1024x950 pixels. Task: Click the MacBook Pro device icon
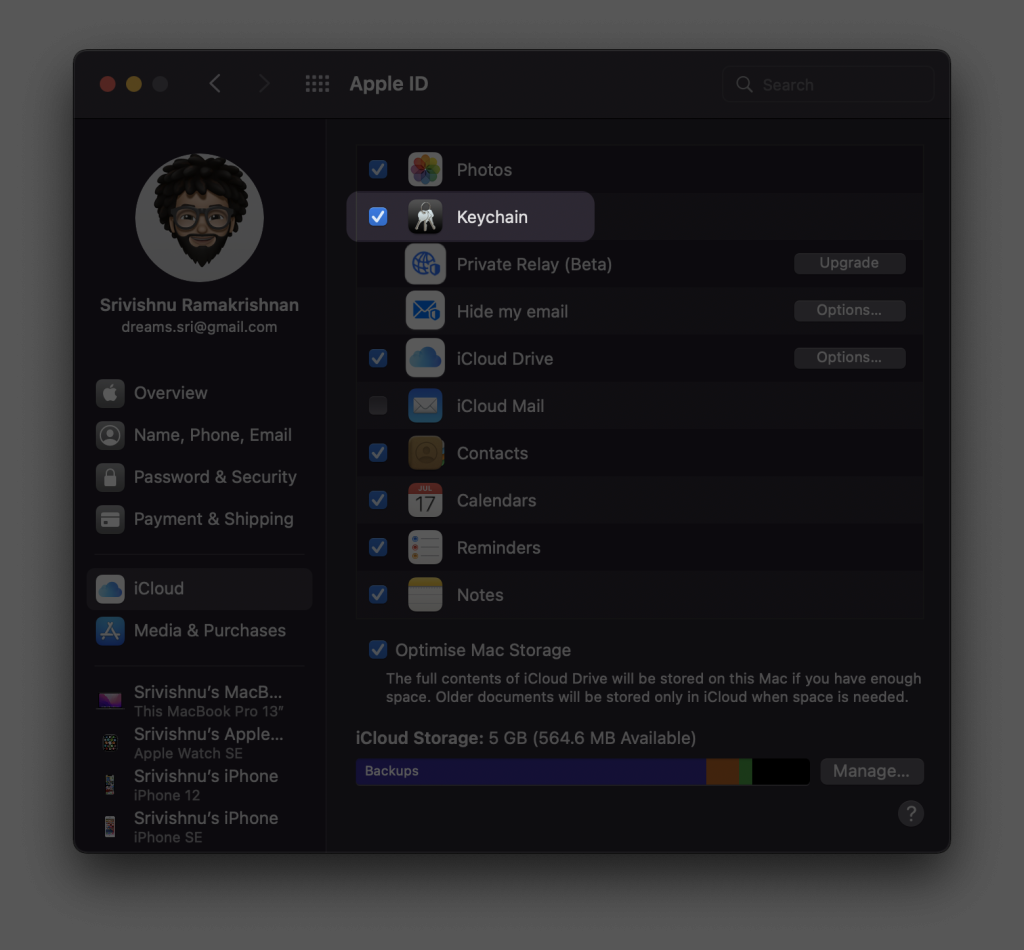[x=110, y=701]
